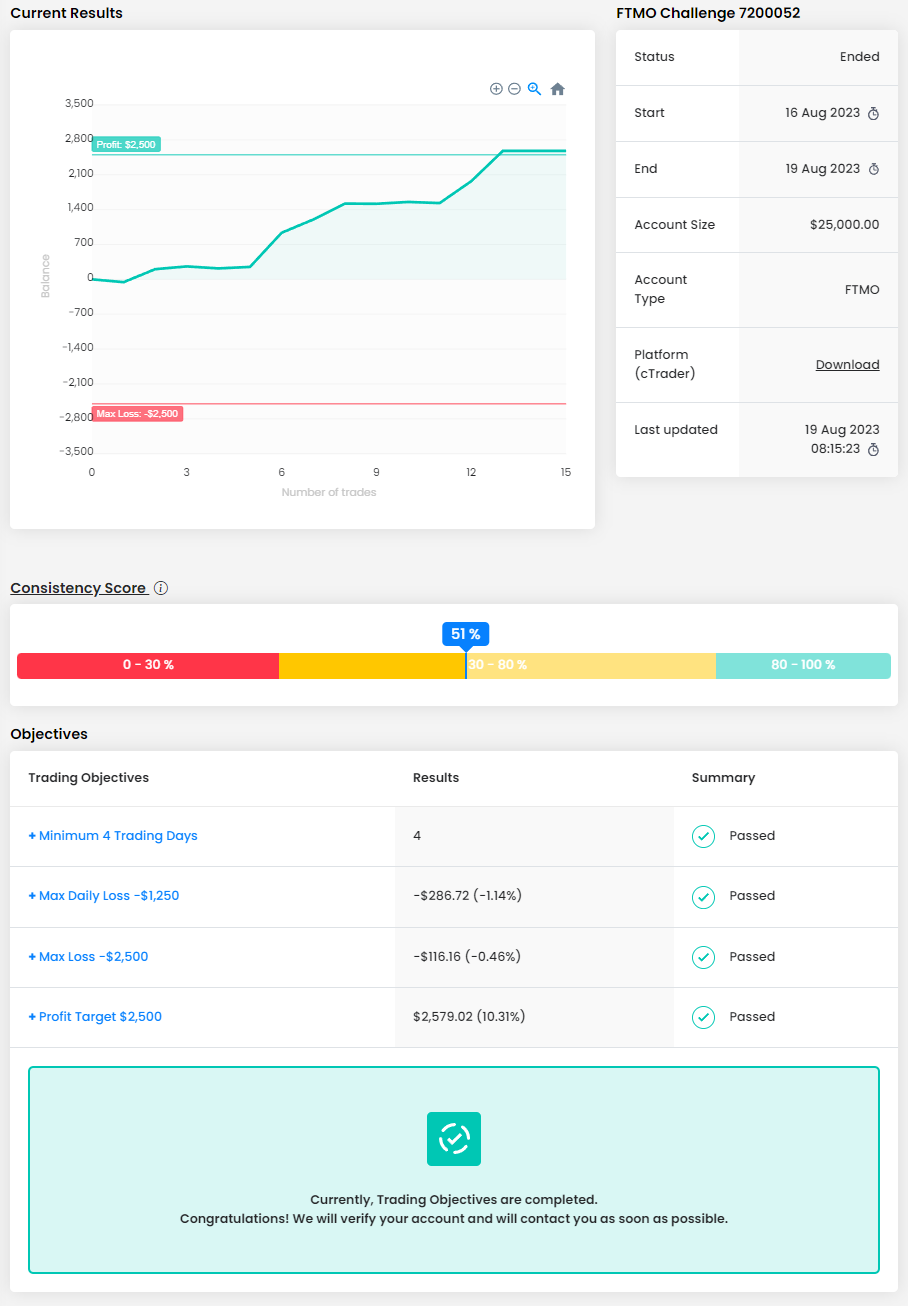Select the magnifier selection zoom tool
Viewport: 908px width, 1306px height.
point(534,89)
